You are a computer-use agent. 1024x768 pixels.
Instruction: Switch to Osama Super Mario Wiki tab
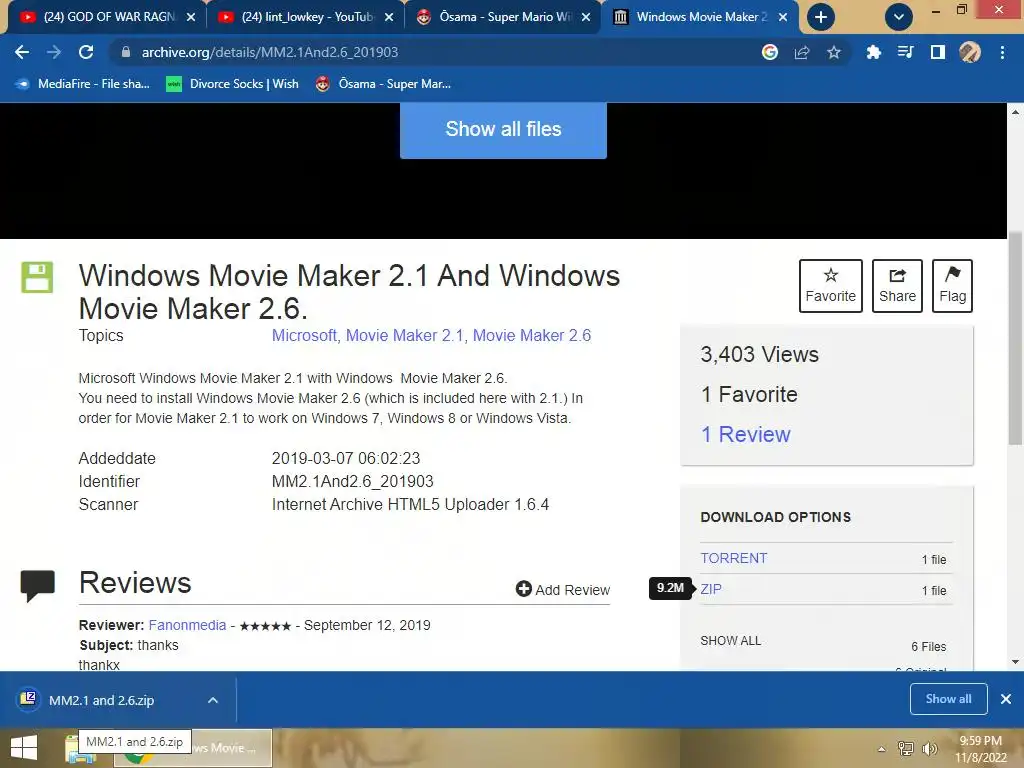502,17
